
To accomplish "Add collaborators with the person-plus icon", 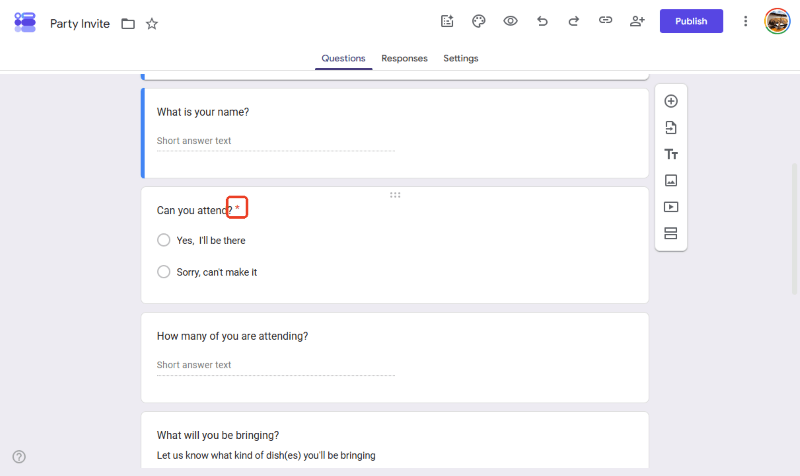I will coord(637,21).
